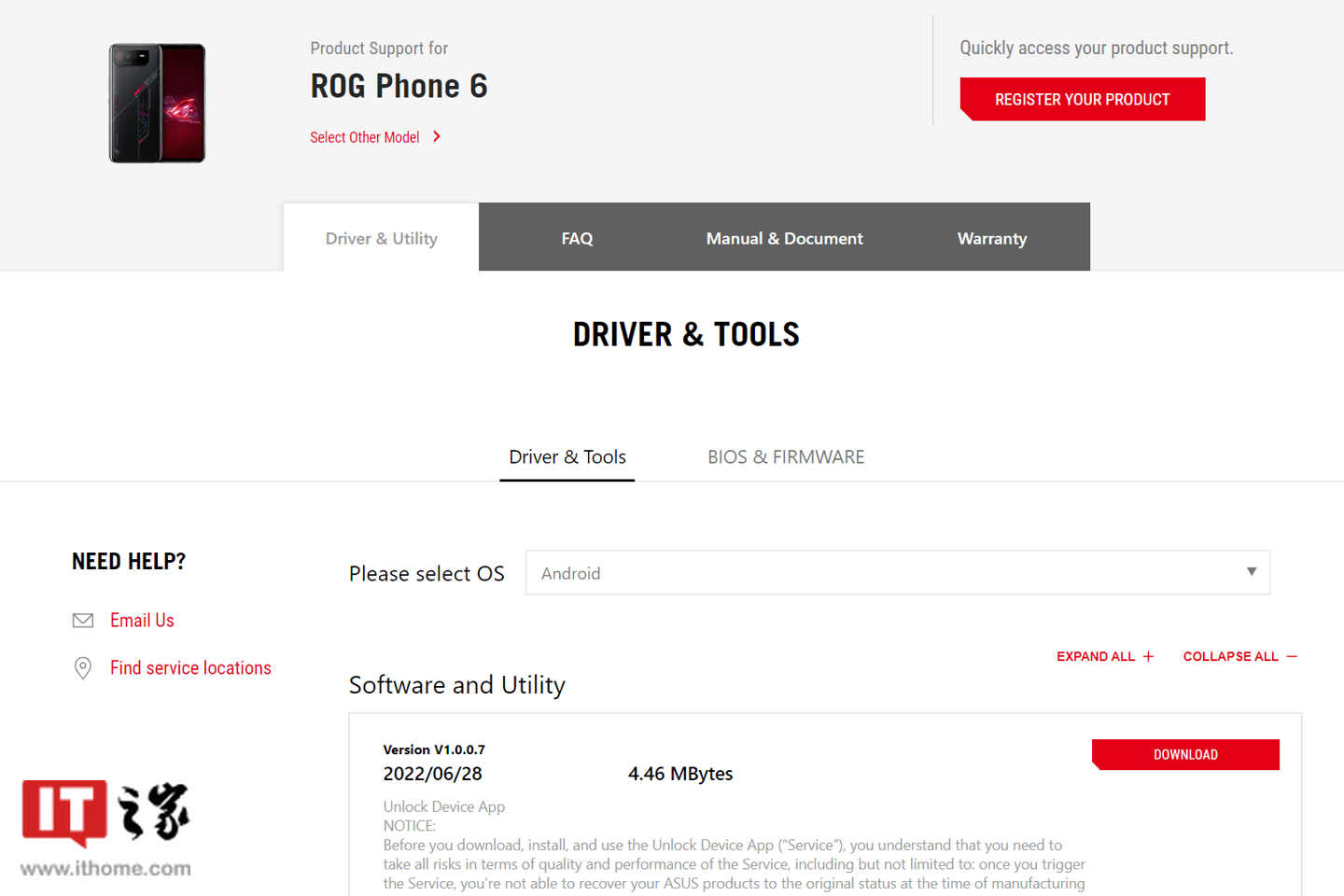
Task: Download the Unlock Device App V1.0.0.7
Action: tap(1185, 754)
